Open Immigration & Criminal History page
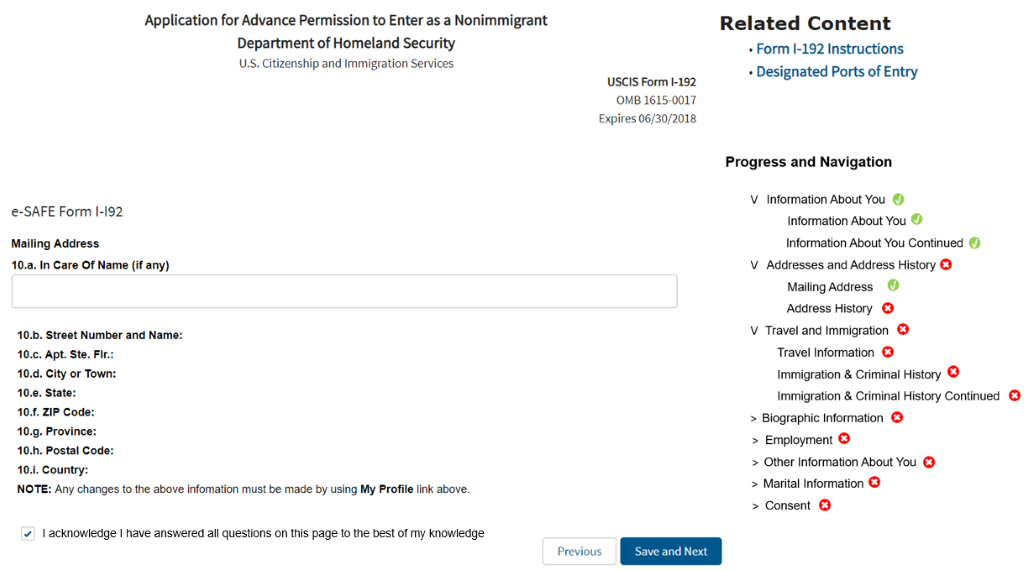 (858, 374)
